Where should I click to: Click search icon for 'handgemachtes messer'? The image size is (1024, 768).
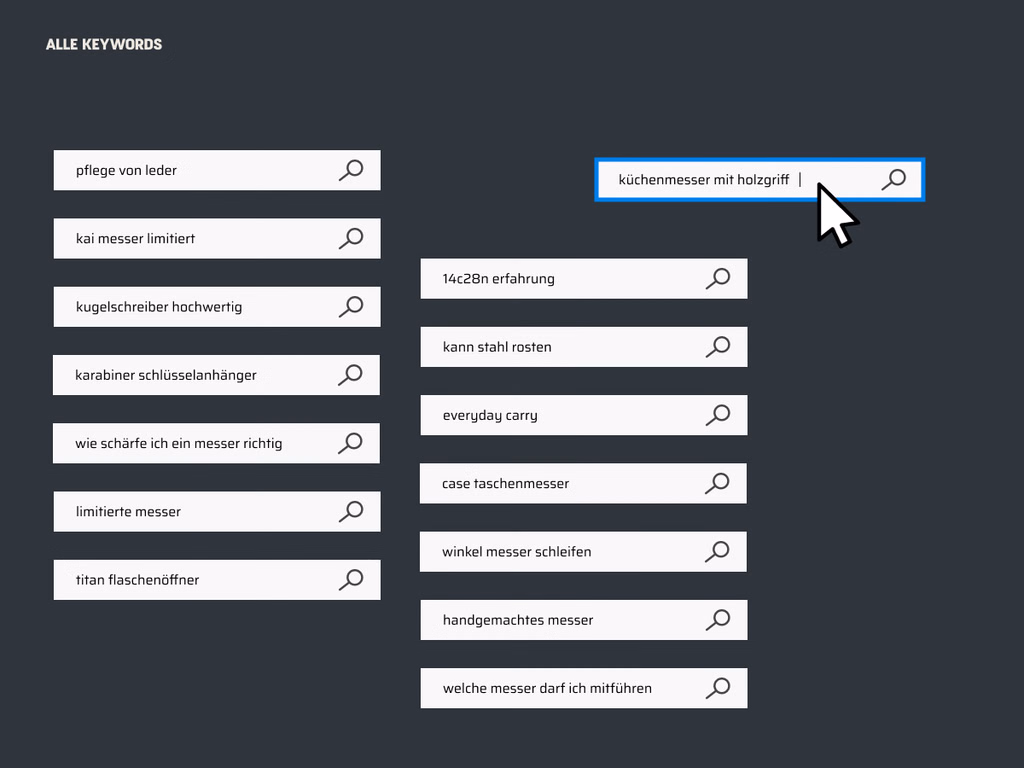pos(718,620)
